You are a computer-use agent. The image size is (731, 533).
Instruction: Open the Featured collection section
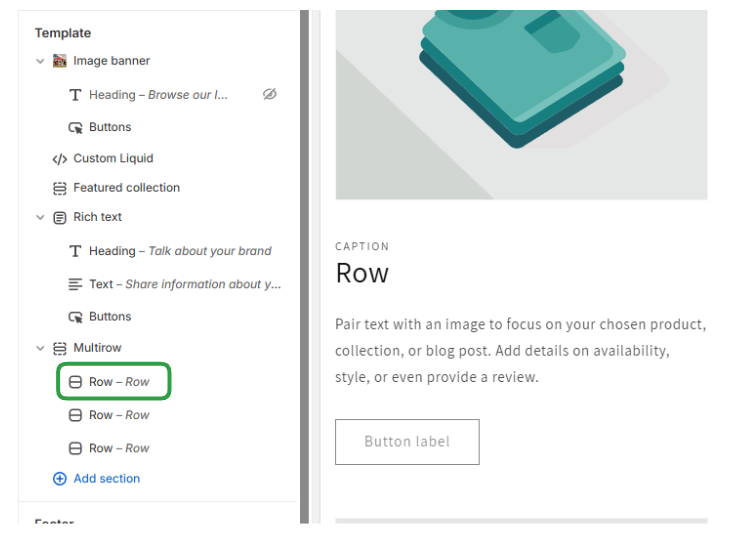point(126,188)
